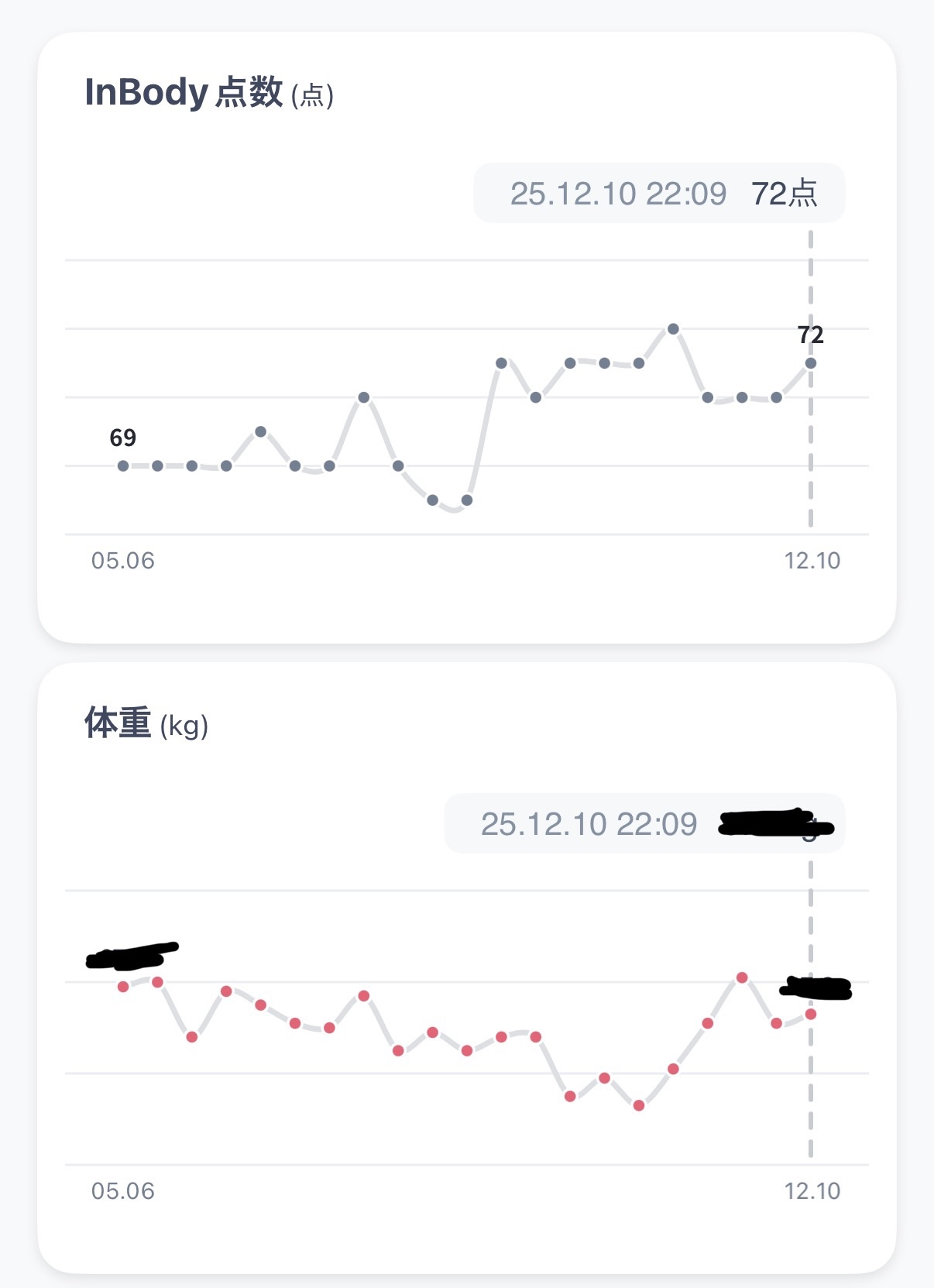
Task: Tap the 72 value label above the last point
Action: (x=811, y=335)
